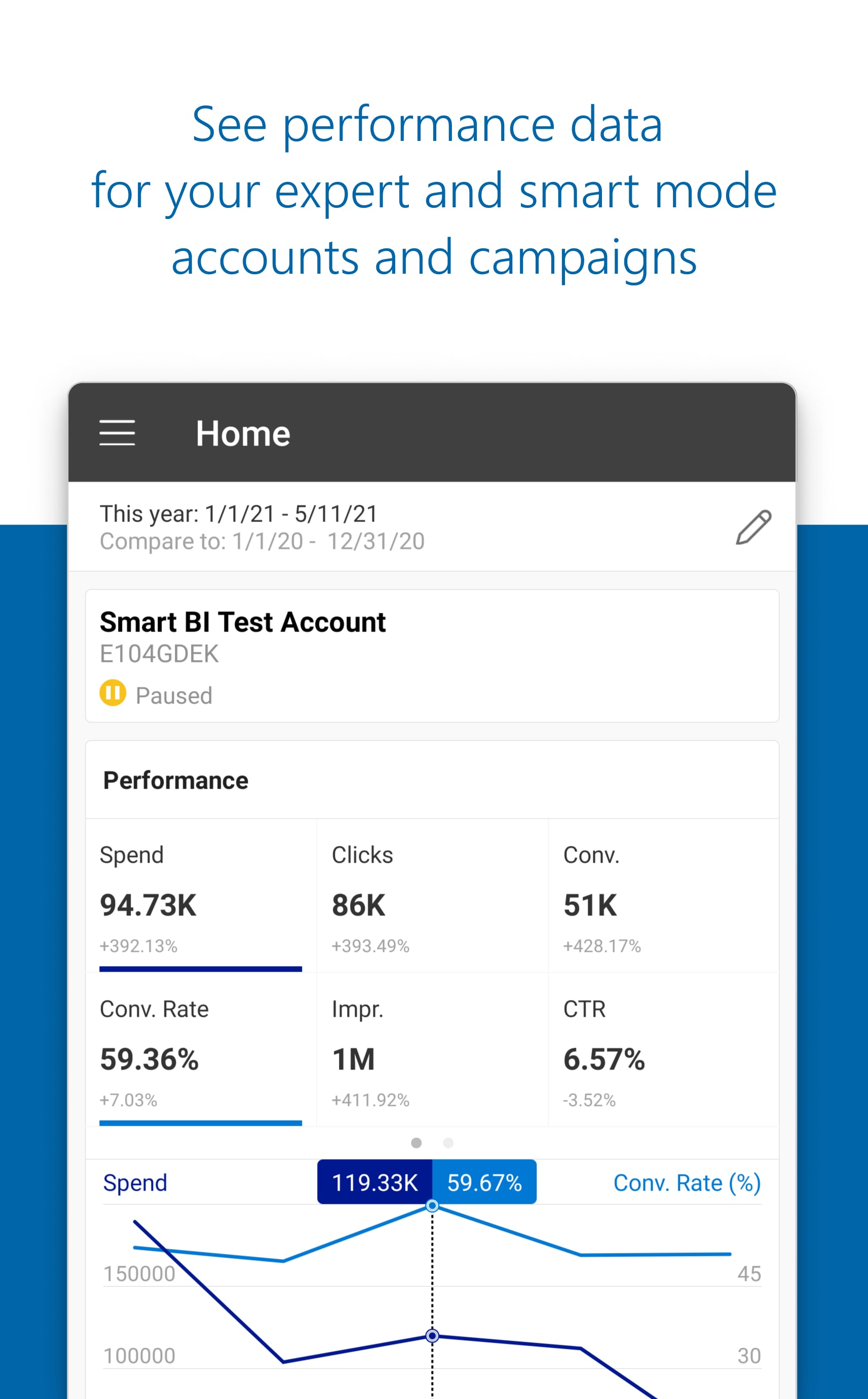Select the highlighted chart data point
The image size is (868, 1399).
coord(432,1206)
